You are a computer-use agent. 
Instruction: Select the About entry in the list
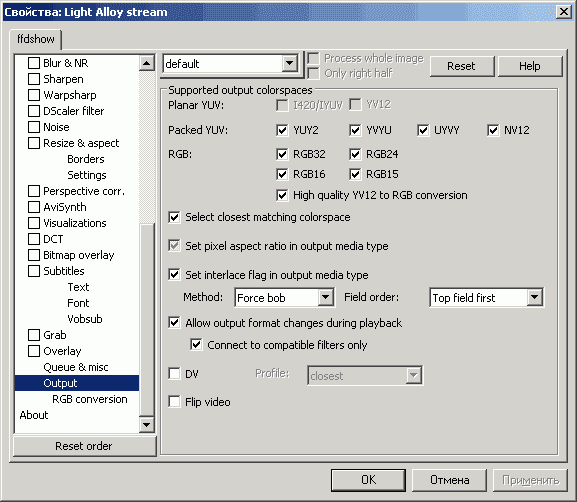point(34,415)
